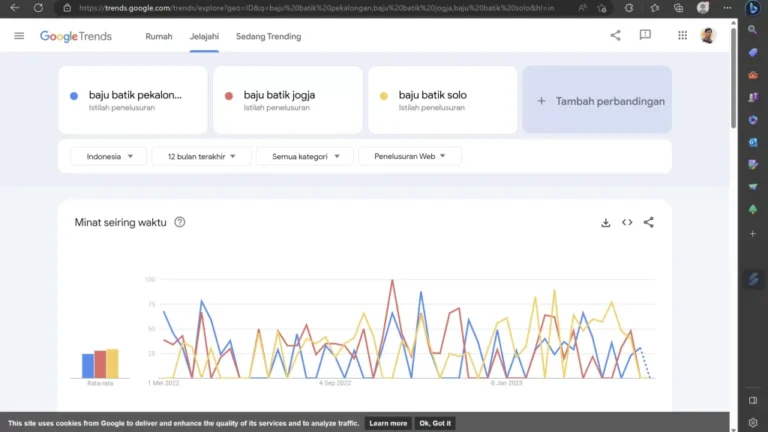768x432 pixels.
Task: Open the Google apps grid
Action: pos(682,36)
